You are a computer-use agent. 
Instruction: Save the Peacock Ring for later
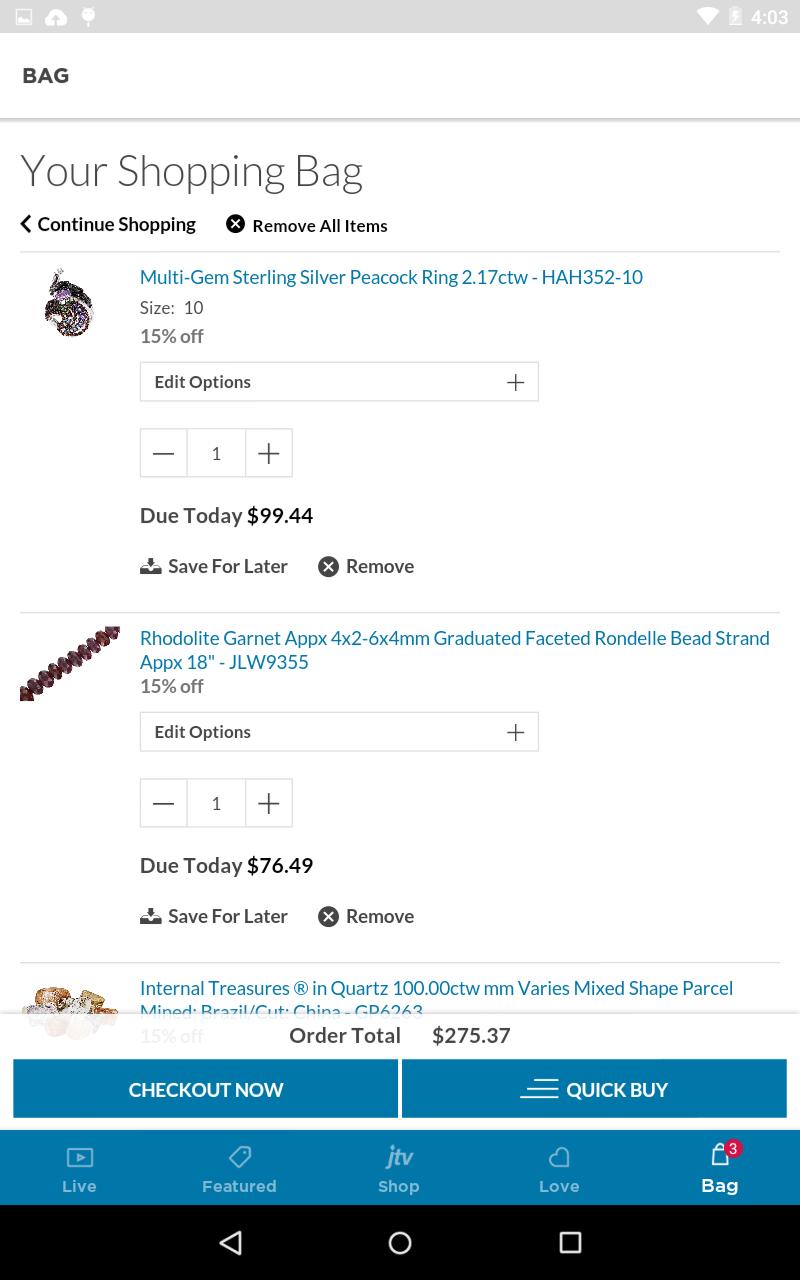coord(214,566)
